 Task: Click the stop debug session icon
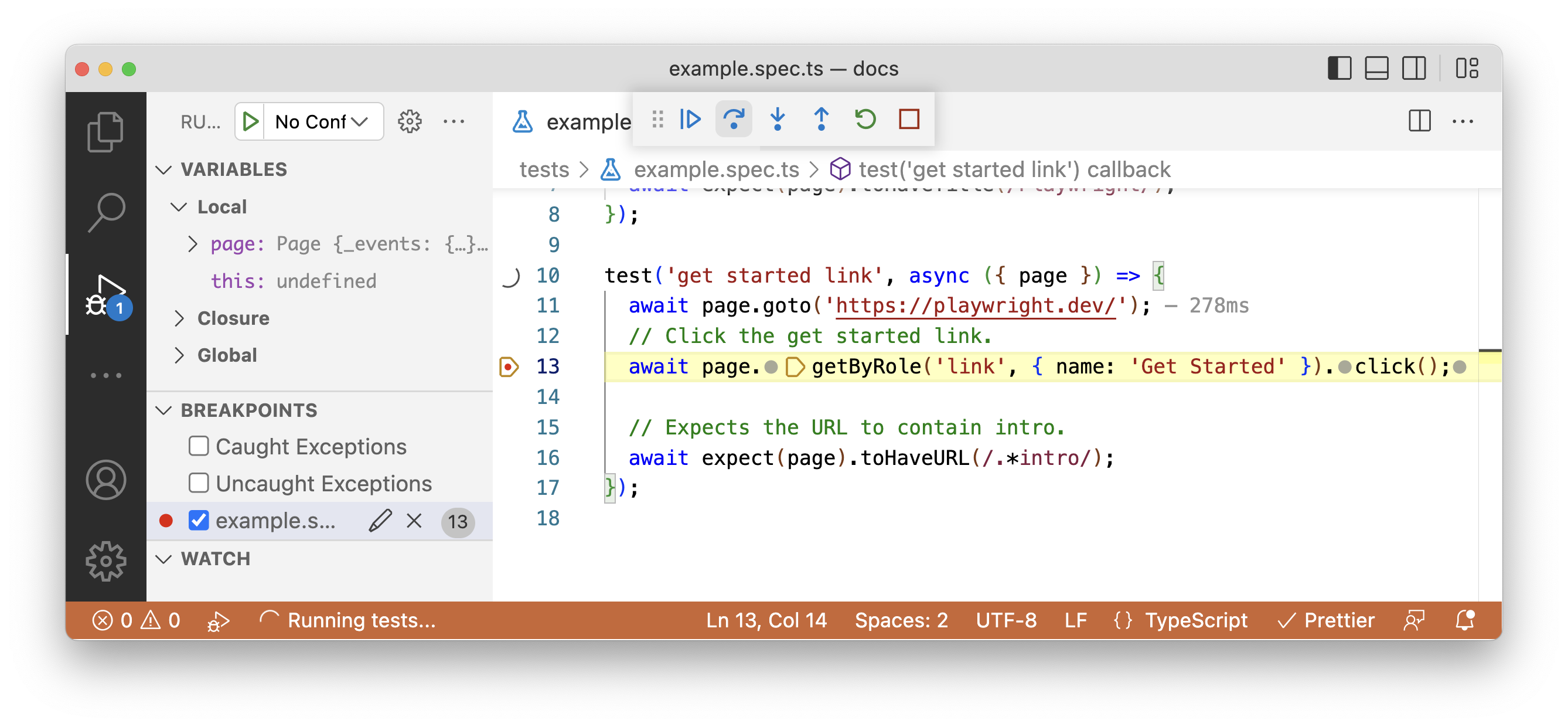(909, 119)
